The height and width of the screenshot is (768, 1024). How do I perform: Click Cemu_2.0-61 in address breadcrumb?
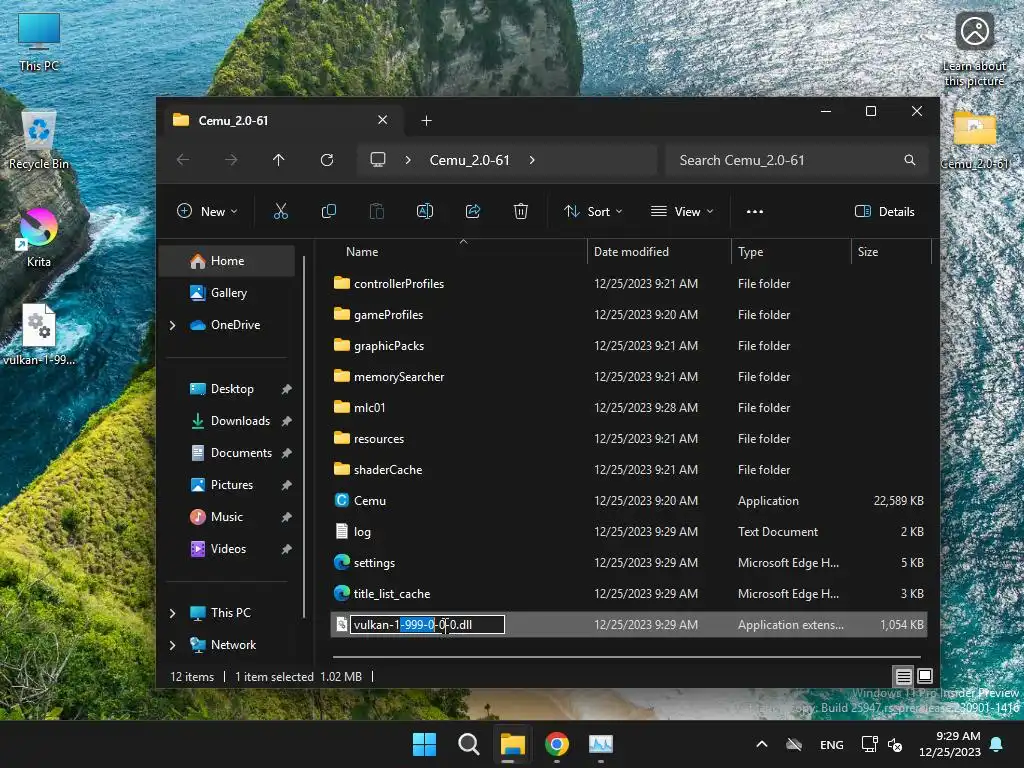(x=470, y=160)
